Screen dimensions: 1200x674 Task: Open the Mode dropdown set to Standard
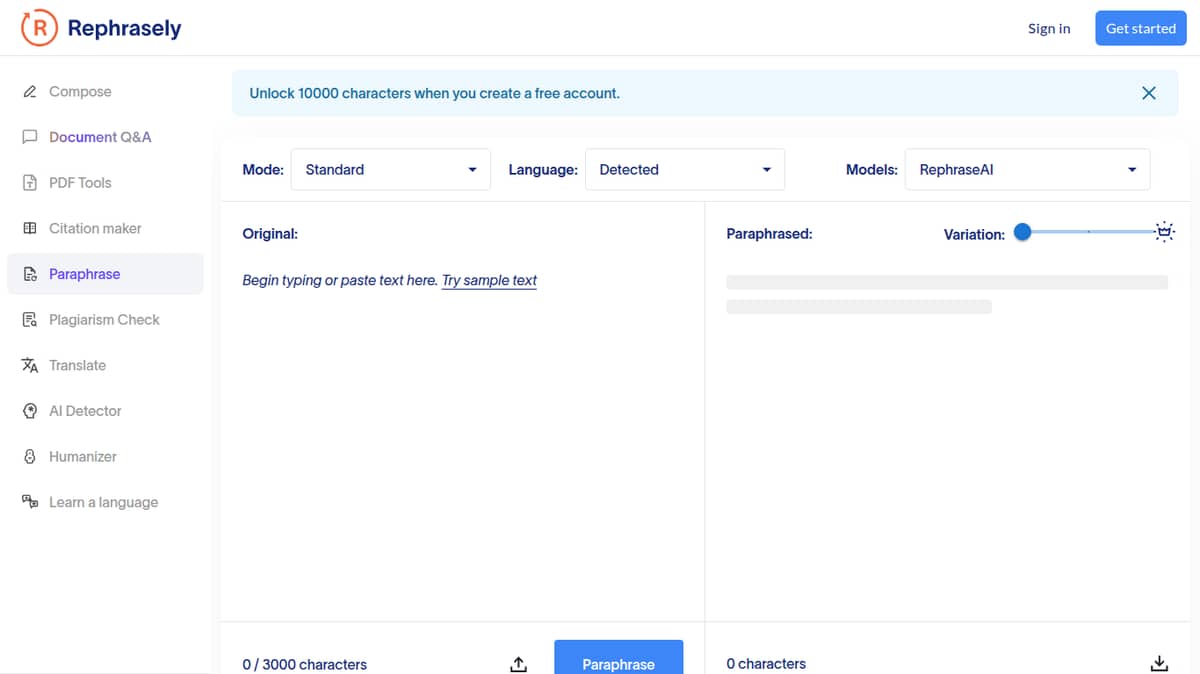click(x=391, y=170)
